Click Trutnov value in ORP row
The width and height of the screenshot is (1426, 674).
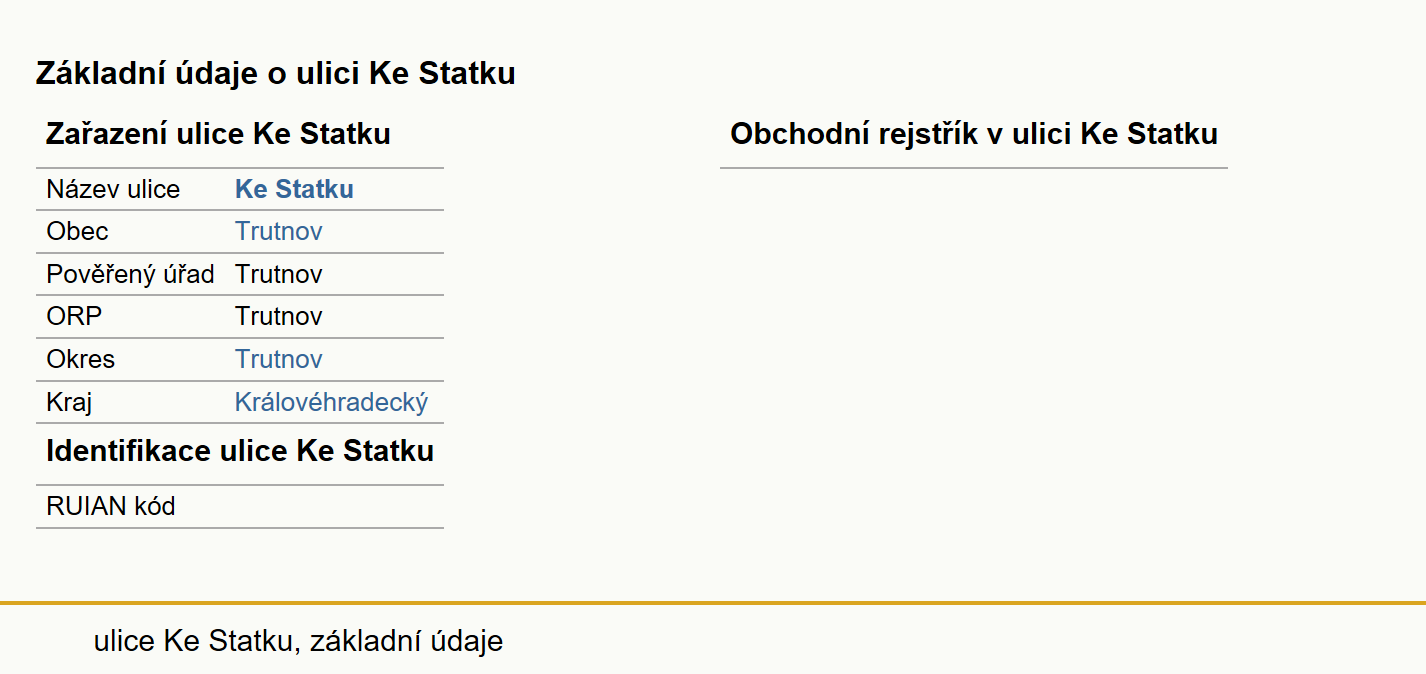coord(279,317)
